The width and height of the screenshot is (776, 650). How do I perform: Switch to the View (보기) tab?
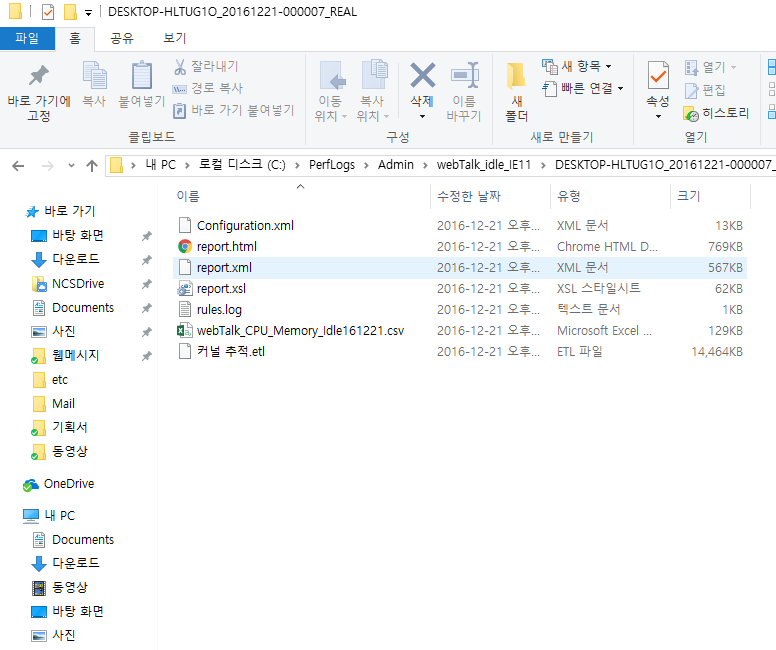pyautogui.click(x=175, y=38)
